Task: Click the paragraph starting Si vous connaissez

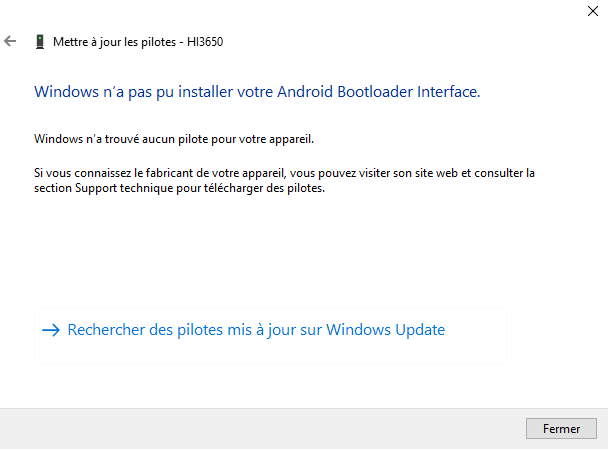Action: point(284,180)
